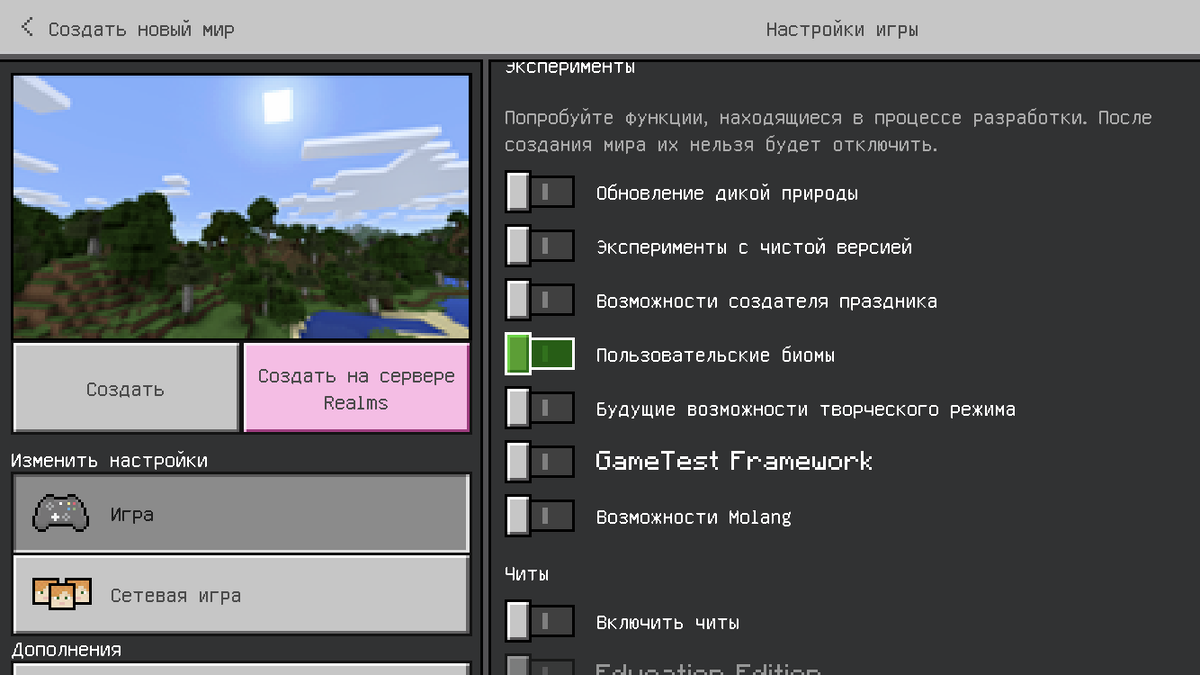Click the Настройки игры heading
This screenshot has height=675, width=1200.
(x=842, y=29)
